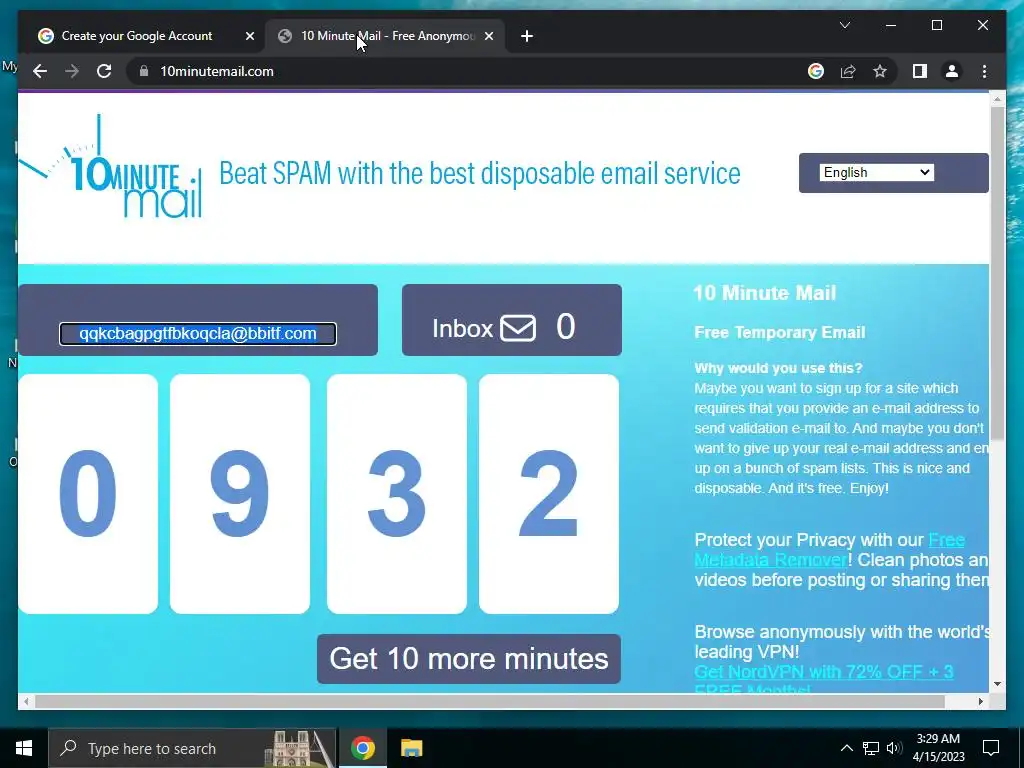
Task: Click the address bar URL 10minutemail.com
Action: (217, 71)
